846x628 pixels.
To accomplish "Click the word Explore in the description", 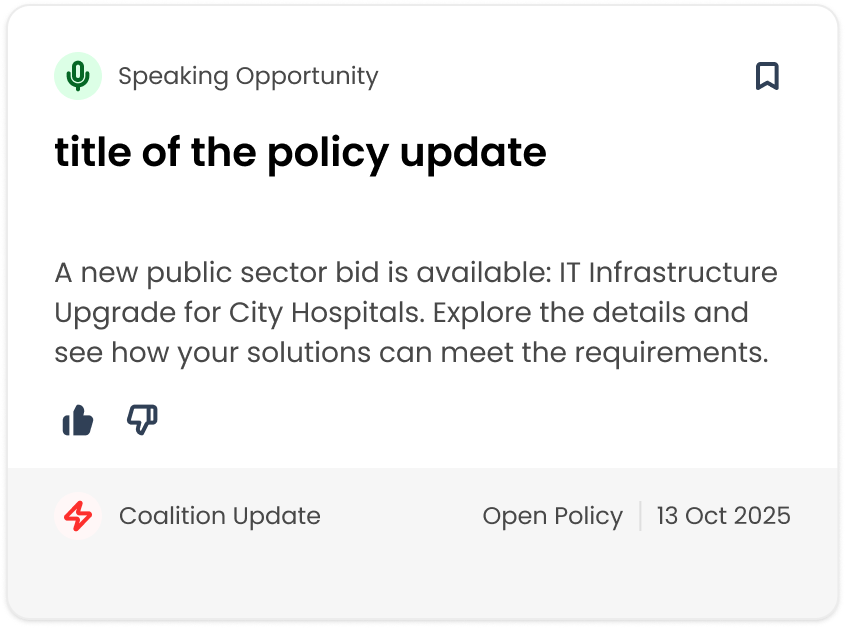I will [482, 313].
